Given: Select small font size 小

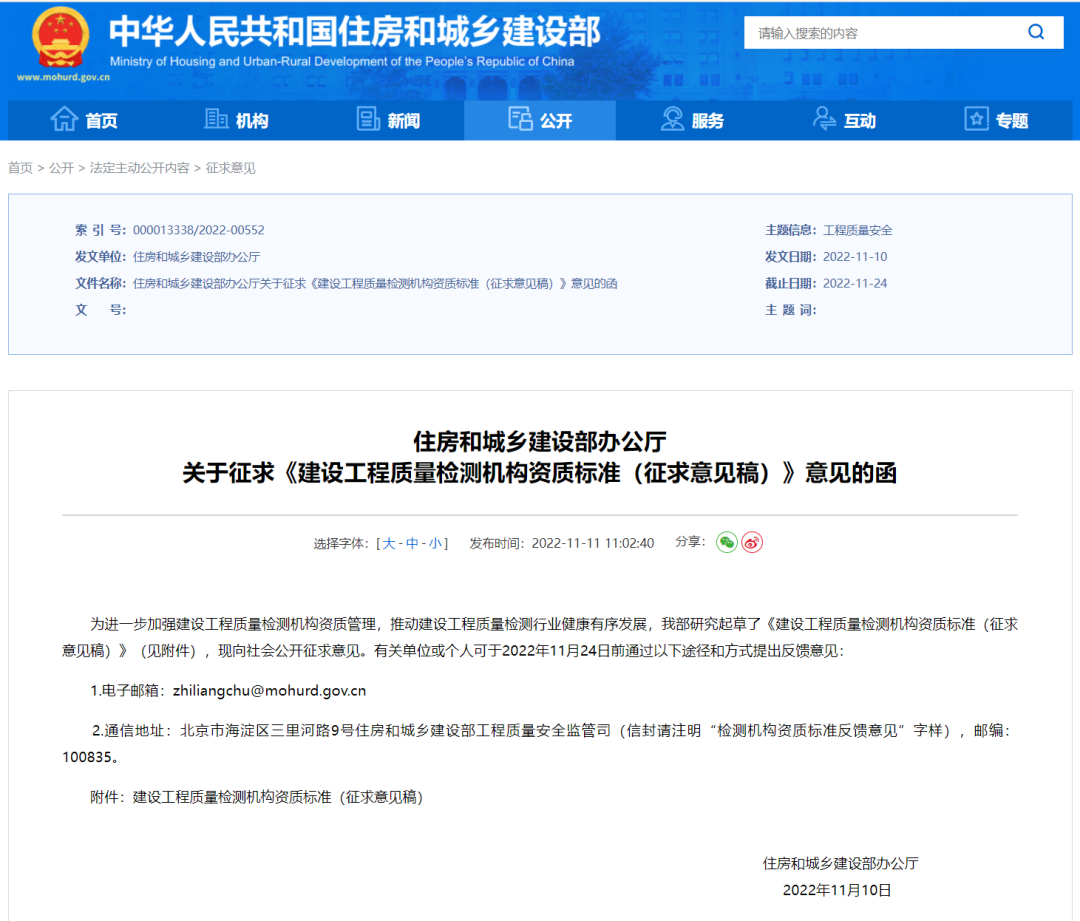Looking at the screenshot, I should click(x=435, y=543).
